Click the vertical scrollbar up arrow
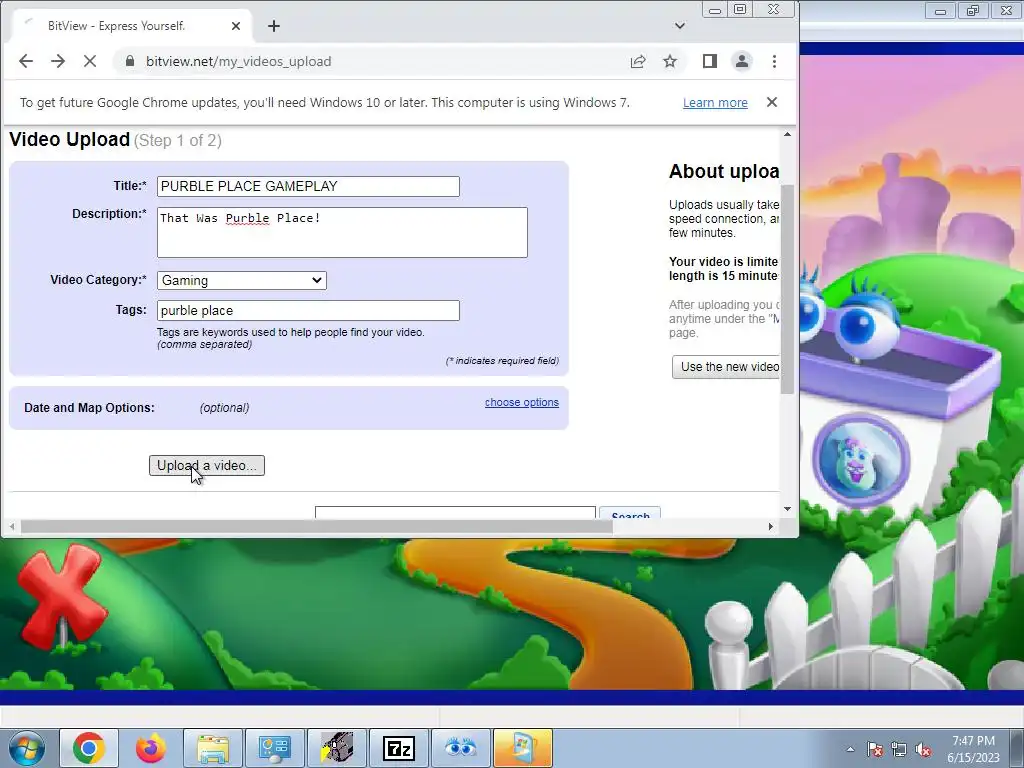The height and width of the screenshot is (768, 1024). pyautogui.click(x=787, y=135)
